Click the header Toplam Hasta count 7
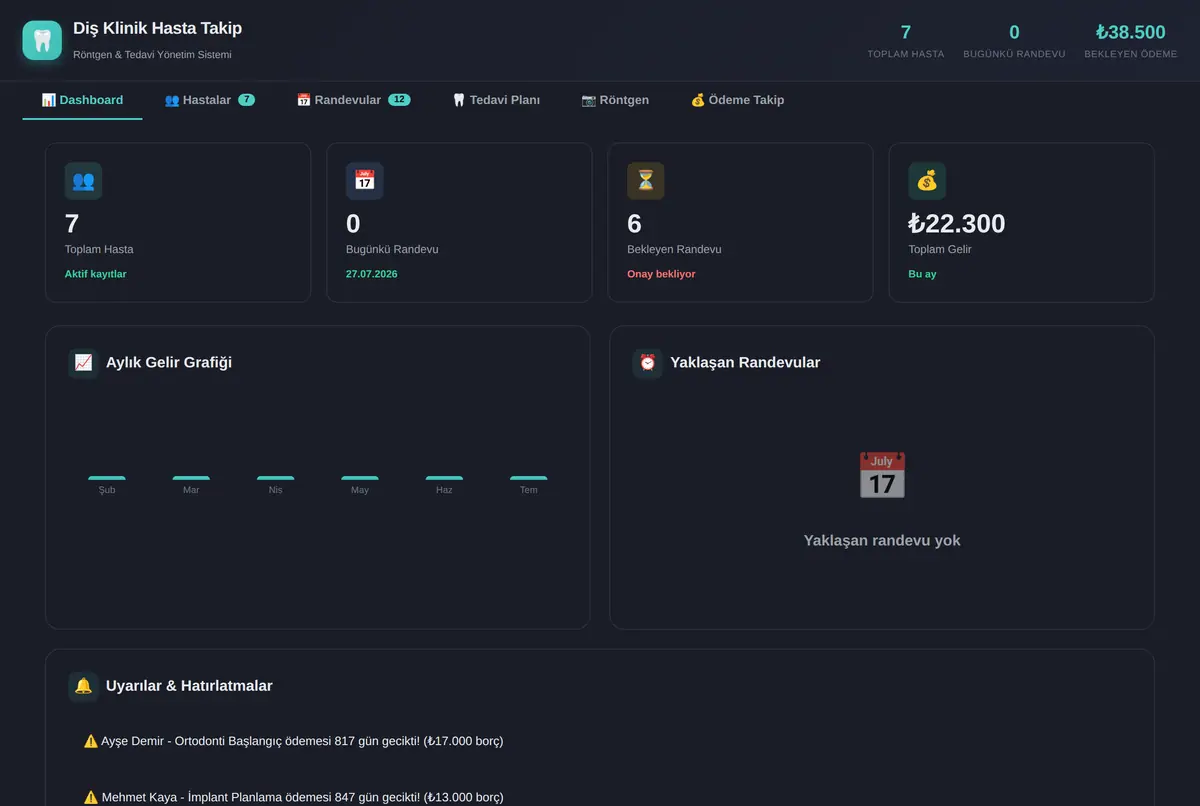1200x806 pixels. point(906,32)
